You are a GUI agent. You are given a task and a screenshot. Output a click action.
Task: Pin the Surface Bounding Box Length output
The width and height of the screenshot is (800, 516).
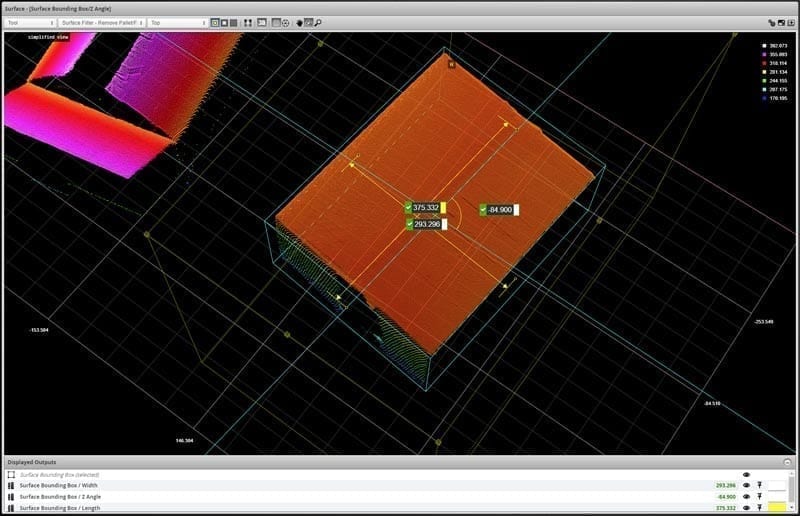[759, 508]
